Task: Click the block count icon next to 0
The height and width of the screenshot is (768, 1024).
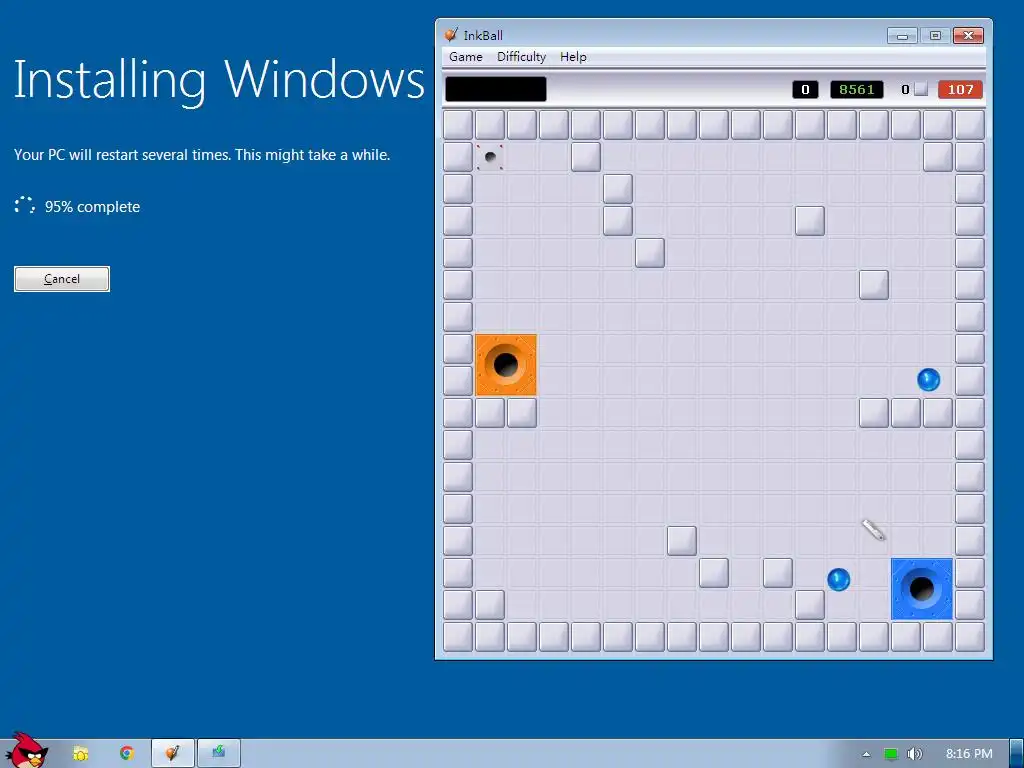Action: pos(921,89)
